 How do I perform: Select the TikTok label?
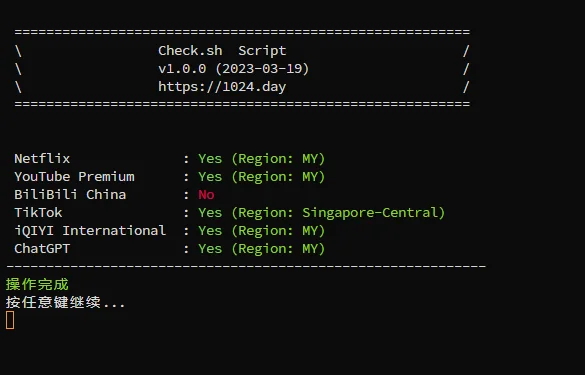(x=38, y=213)
